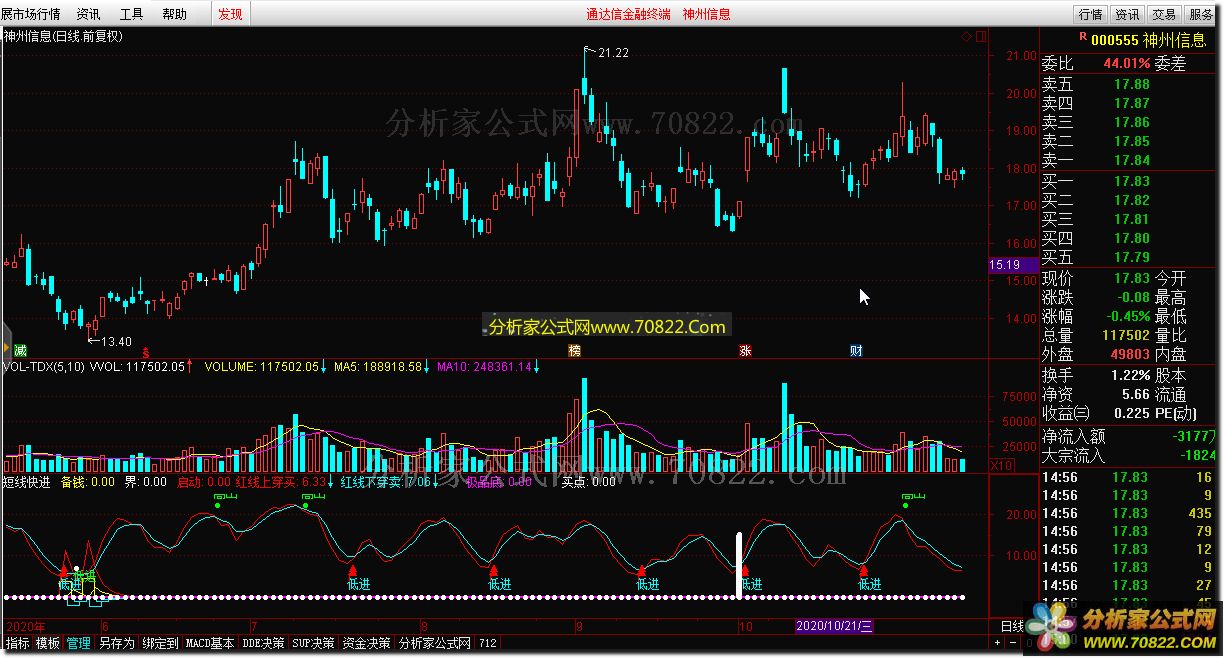Click the red $ marker on the chart
The height and width of the screenshot is (658, 1225).
pyautogui.click(x=146, y=351)
